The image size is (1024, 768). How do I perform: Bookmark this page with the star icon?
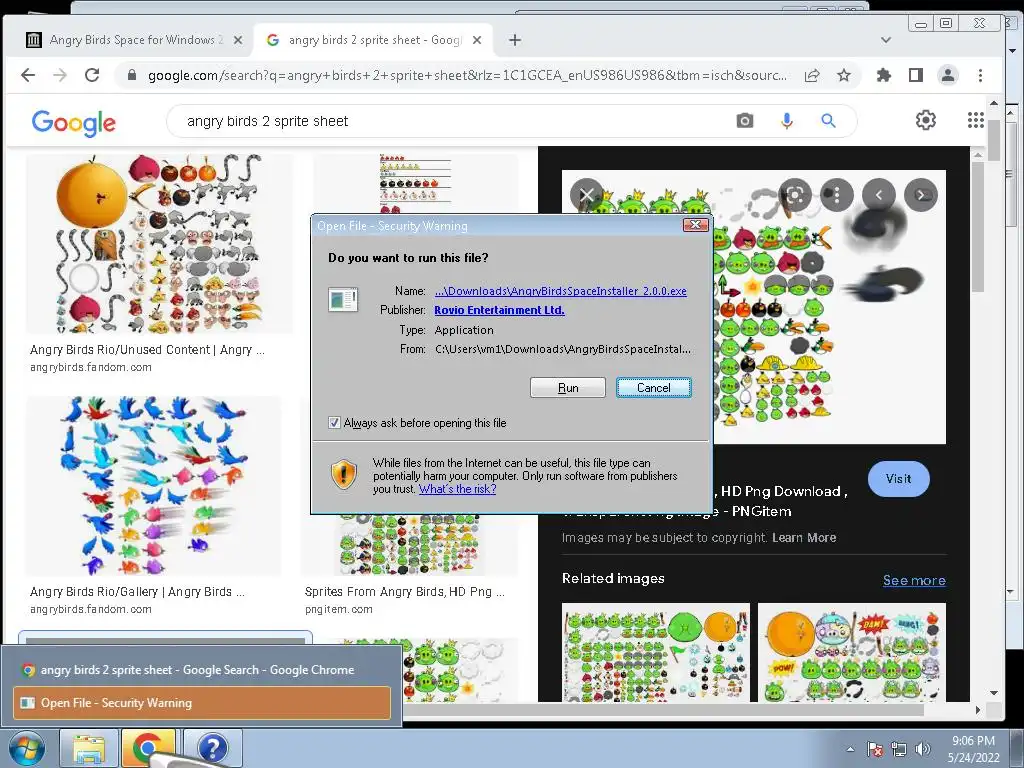point(844,75)
